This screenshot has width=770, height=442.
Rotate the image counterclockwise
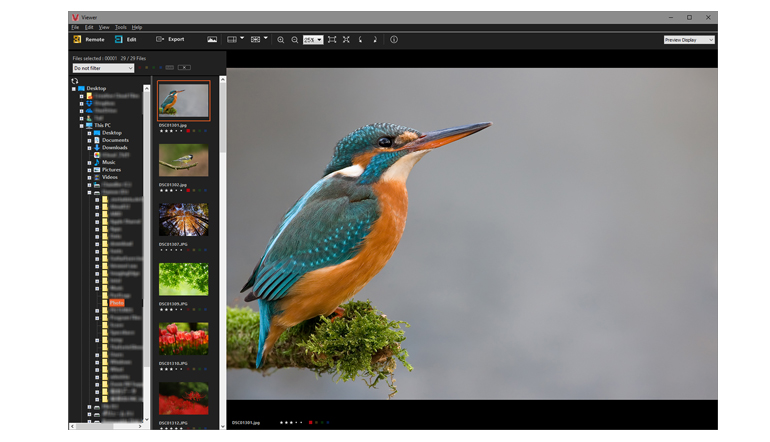click(361, 39)
